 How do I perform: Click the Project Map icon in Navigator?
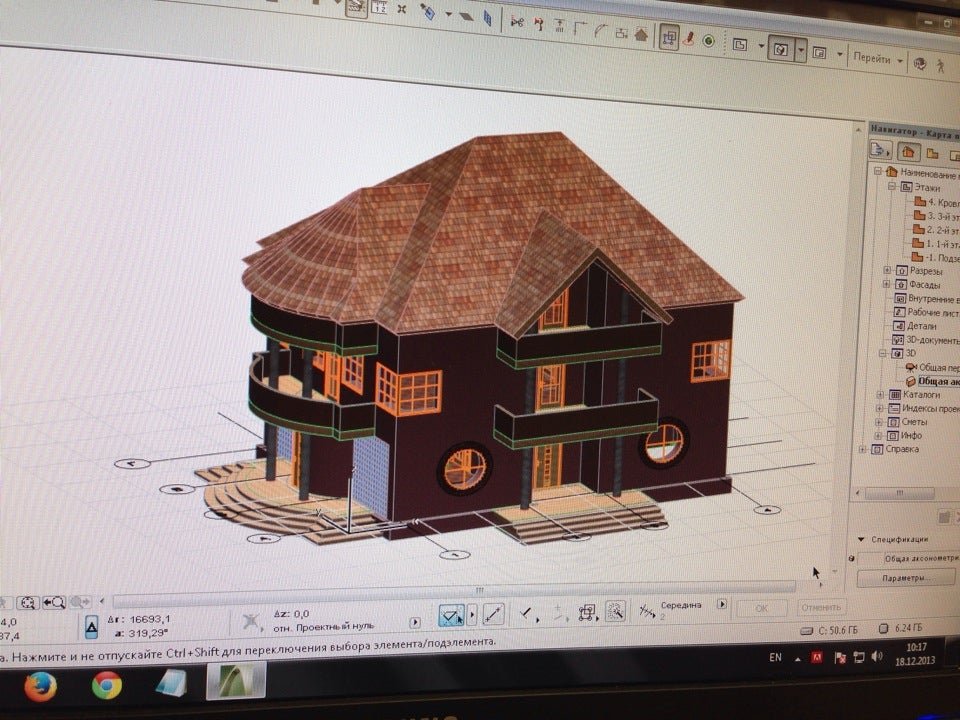[908, 152]
